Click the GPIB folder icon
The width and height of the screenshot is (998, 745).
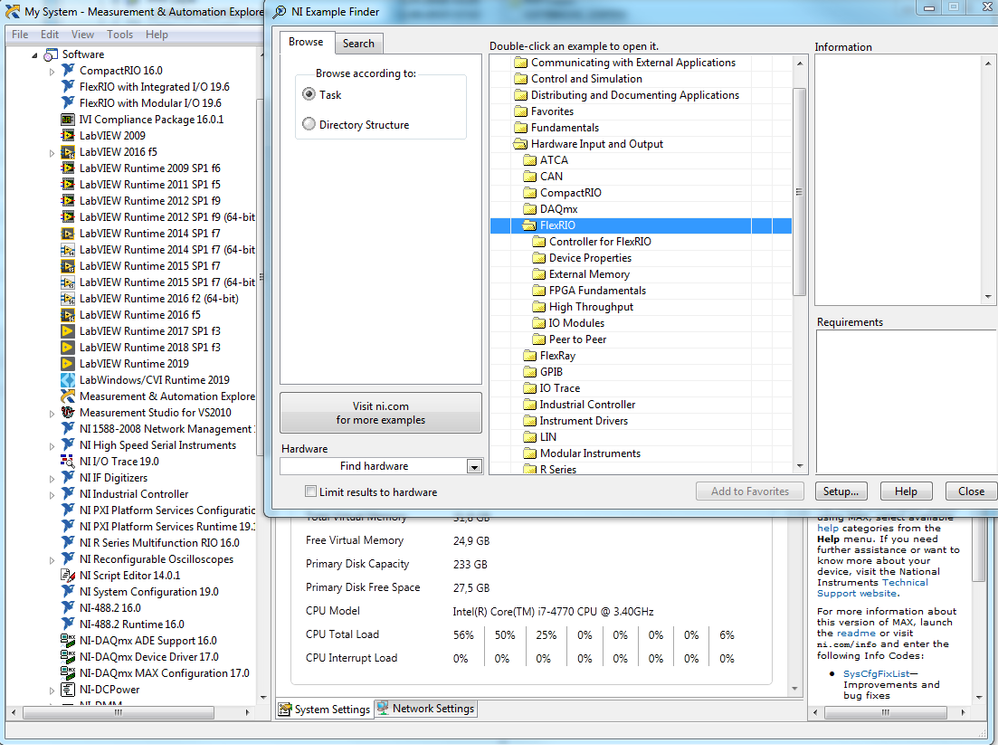point(530,372)
